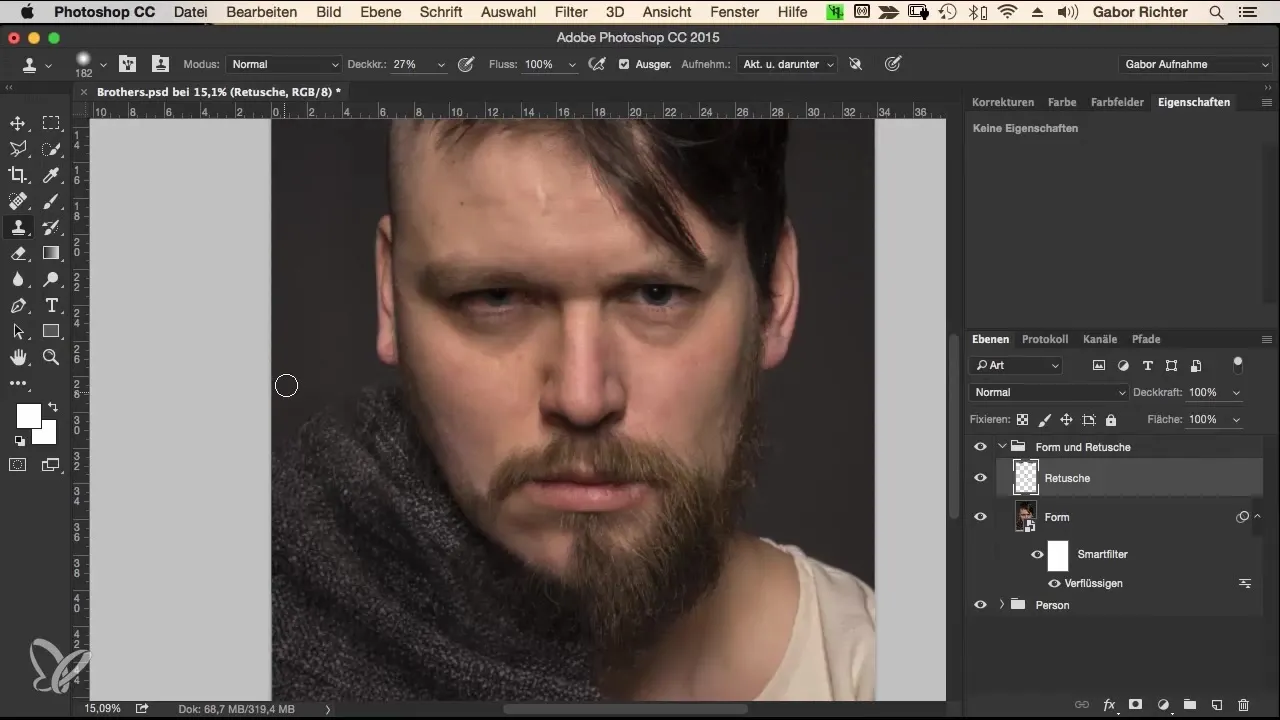
Task: Select the Rectangle shape tool
Action: 51,331
